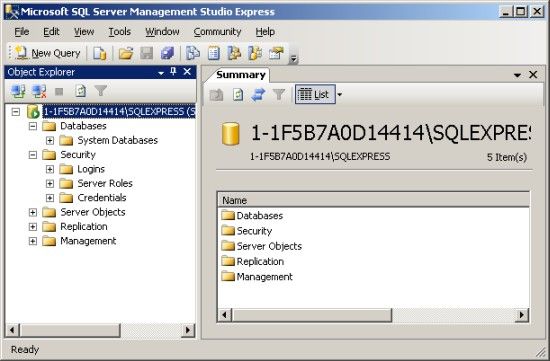Image resolution: width=550 pixels, height=361 pixels.
Task: Click the Open File folder icon
Action: [x=126, y=53]
